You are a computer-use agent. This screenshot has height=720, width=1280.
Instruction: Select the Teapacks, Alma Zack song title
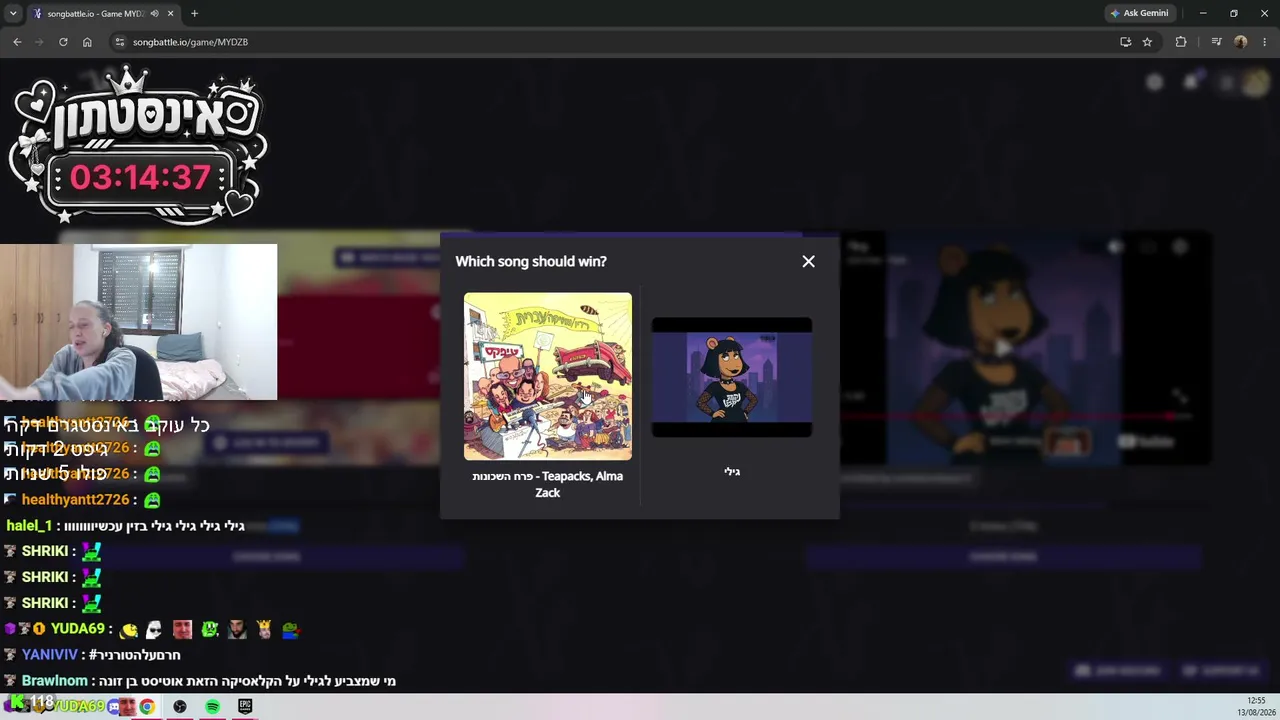(x=548, y=484)
